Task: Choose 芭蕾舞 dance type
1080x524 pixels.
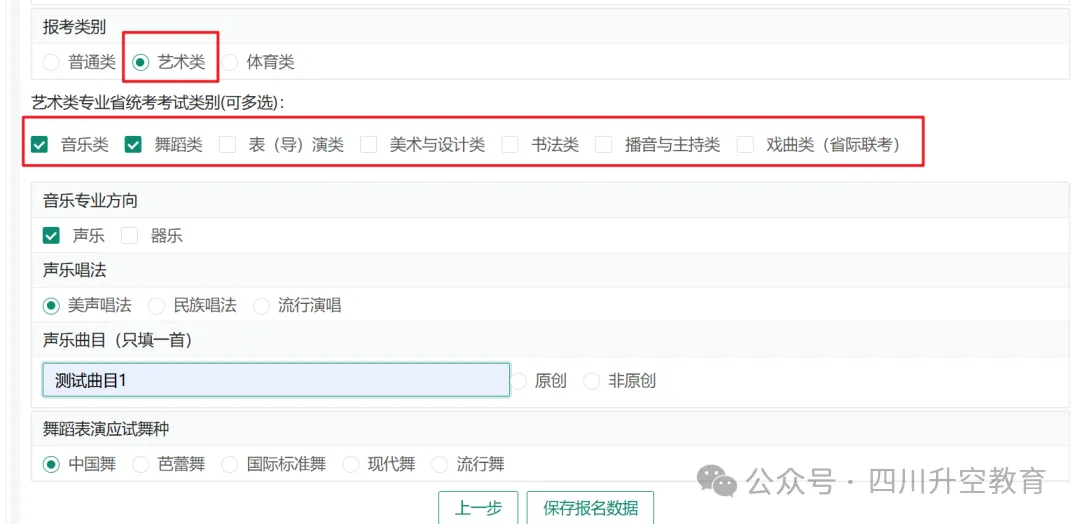Action: coord(141,465)
